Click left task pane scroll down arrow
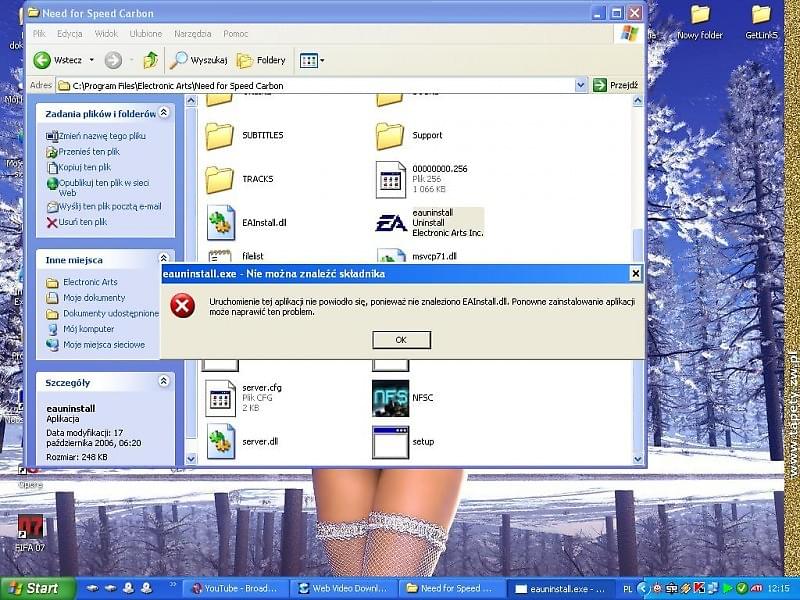The height and width of the screenshot is (600, 800). coord(191,459)
